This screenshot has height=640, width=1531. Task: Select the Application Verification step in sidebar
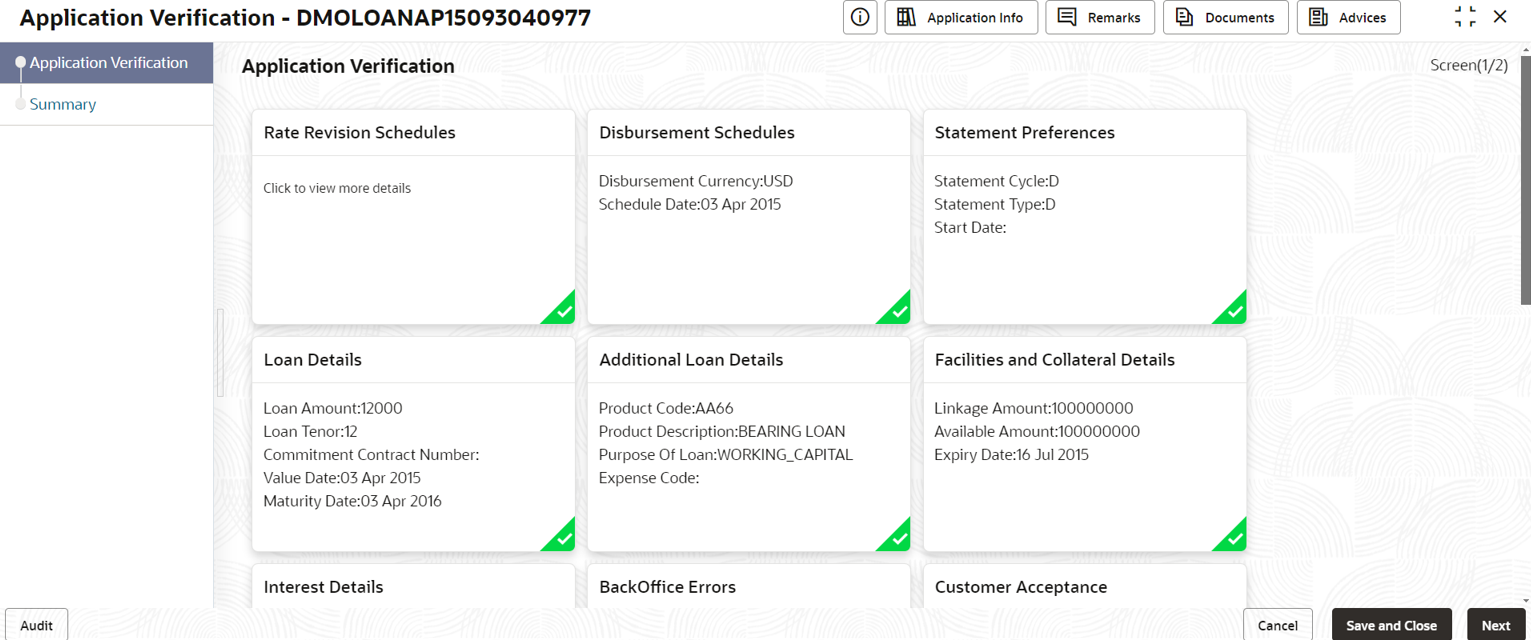(106, 63)
